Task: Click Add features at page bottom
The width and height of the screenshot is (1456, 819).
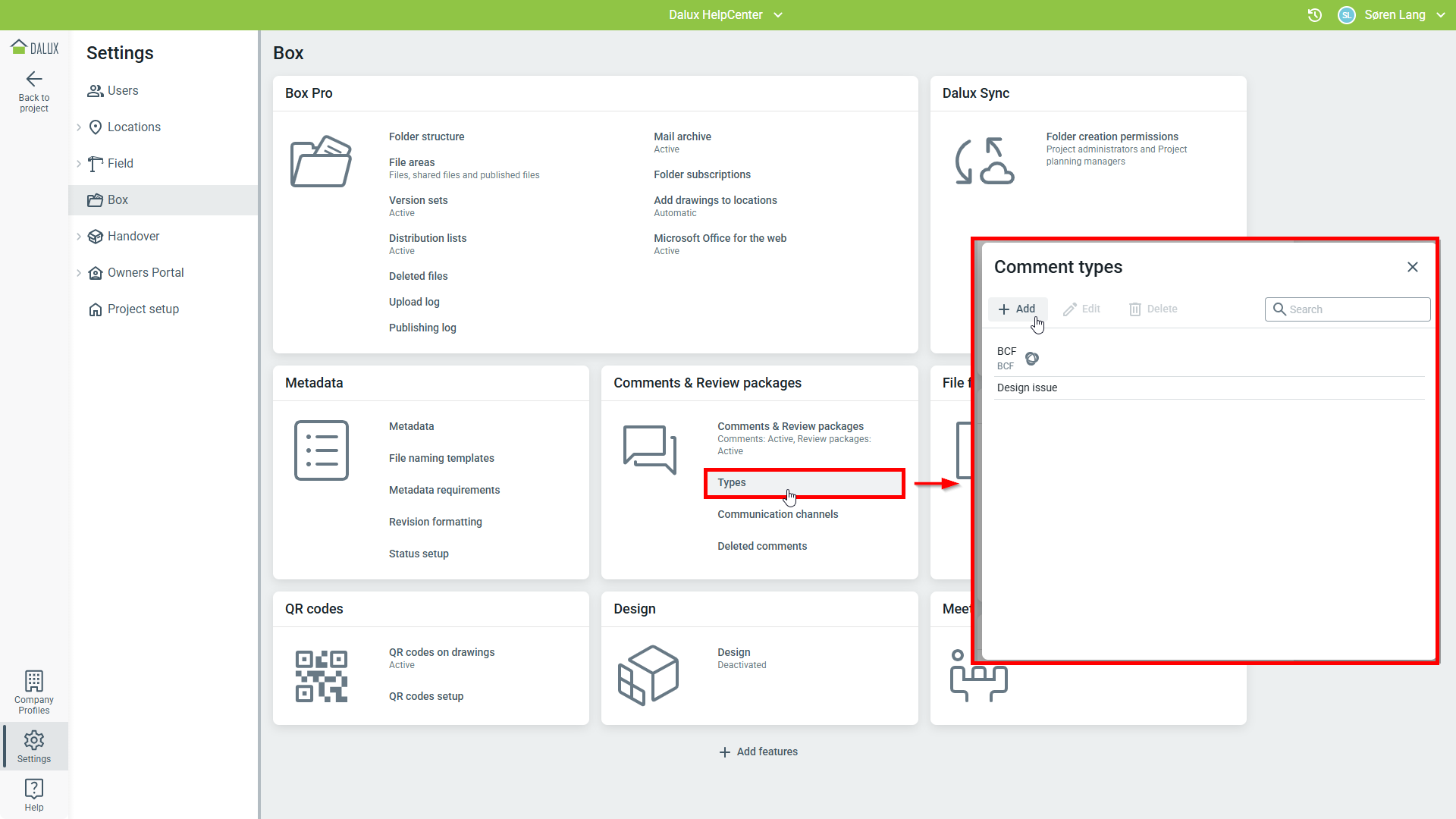Action: click(758, 752)
